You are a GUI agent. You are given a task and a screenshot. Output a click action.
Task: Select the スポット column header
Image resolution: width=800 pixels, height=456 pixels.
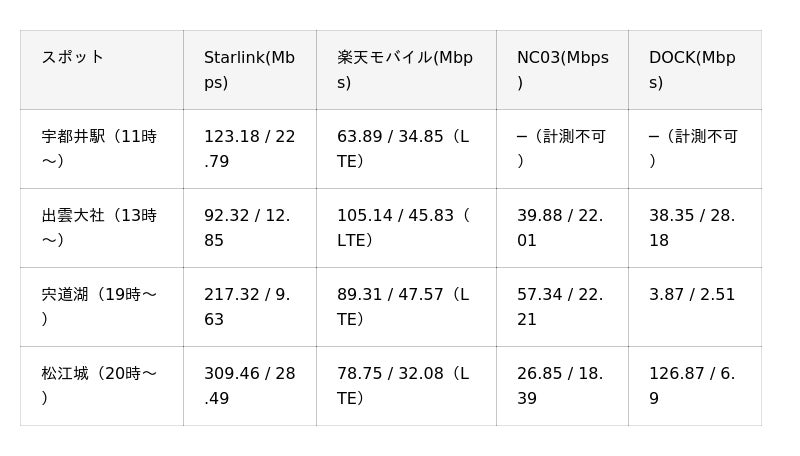(x=102, y=70)
